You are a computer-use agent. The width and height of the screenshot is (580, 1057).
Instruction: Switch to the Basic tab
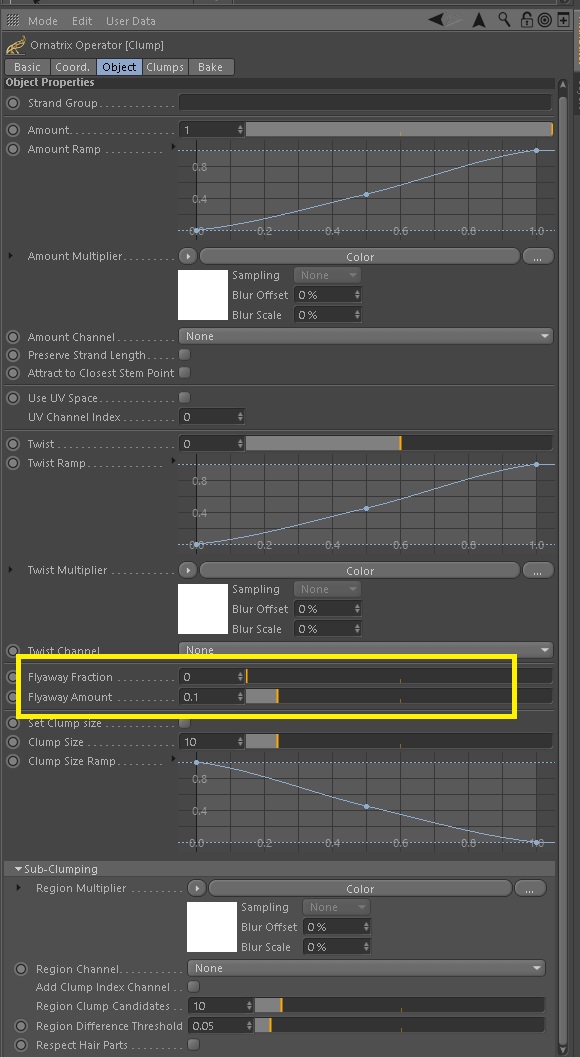pos(27,67)
